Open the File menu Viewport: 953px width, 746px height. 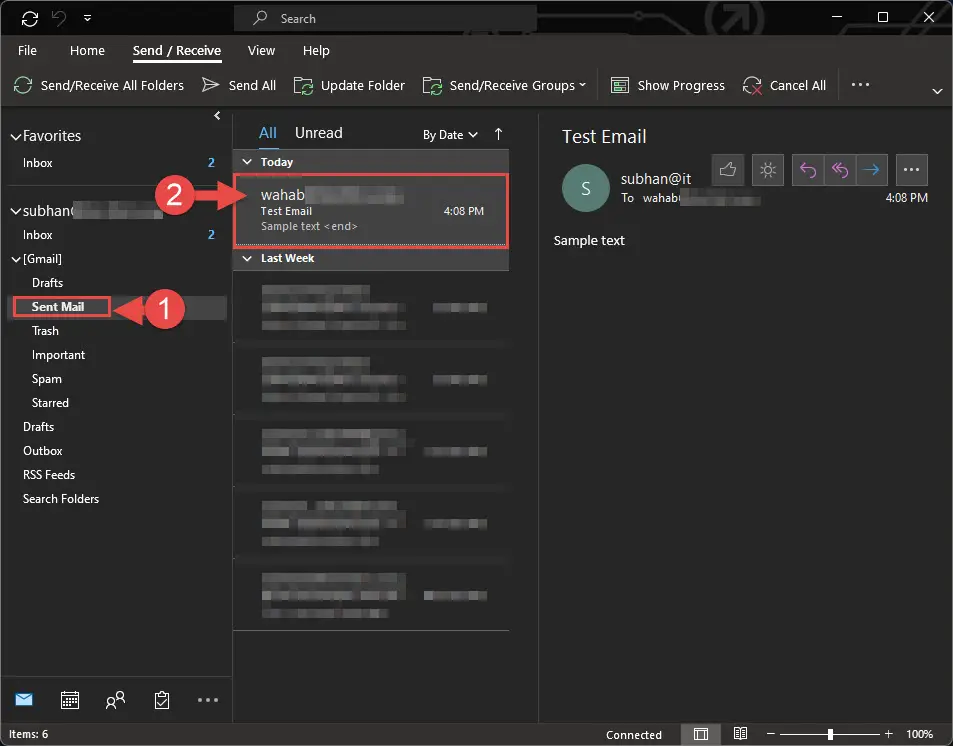click(27, 50)
